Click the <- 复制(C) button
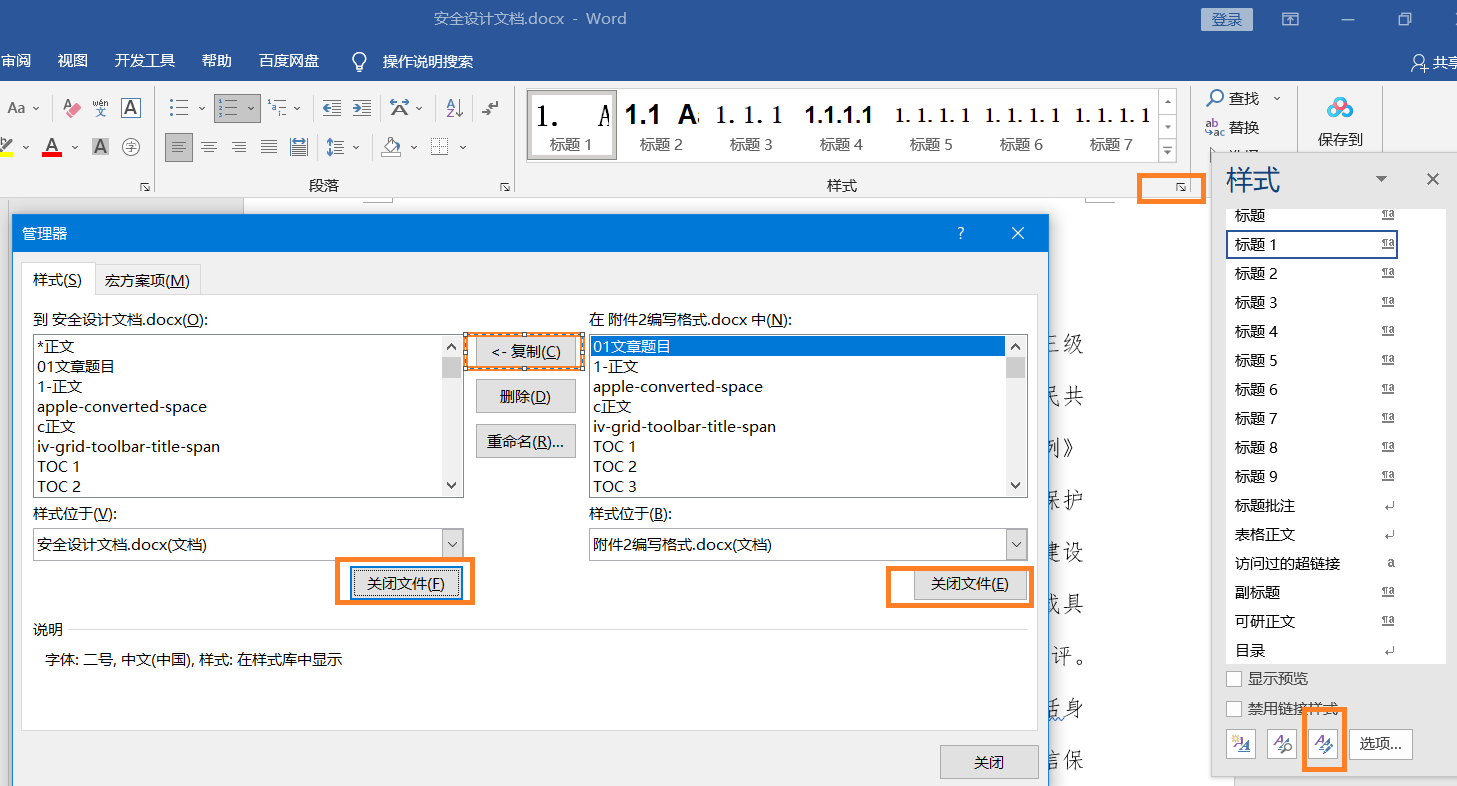 (x=525, y=351)
